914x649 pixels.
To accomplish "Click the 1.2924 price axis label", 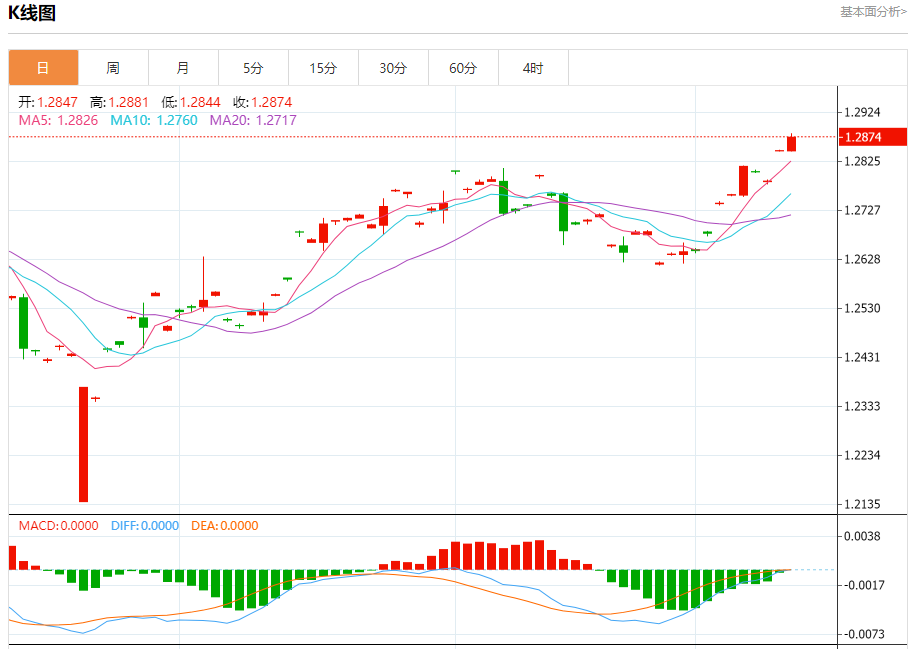I will tap(862, 112).
